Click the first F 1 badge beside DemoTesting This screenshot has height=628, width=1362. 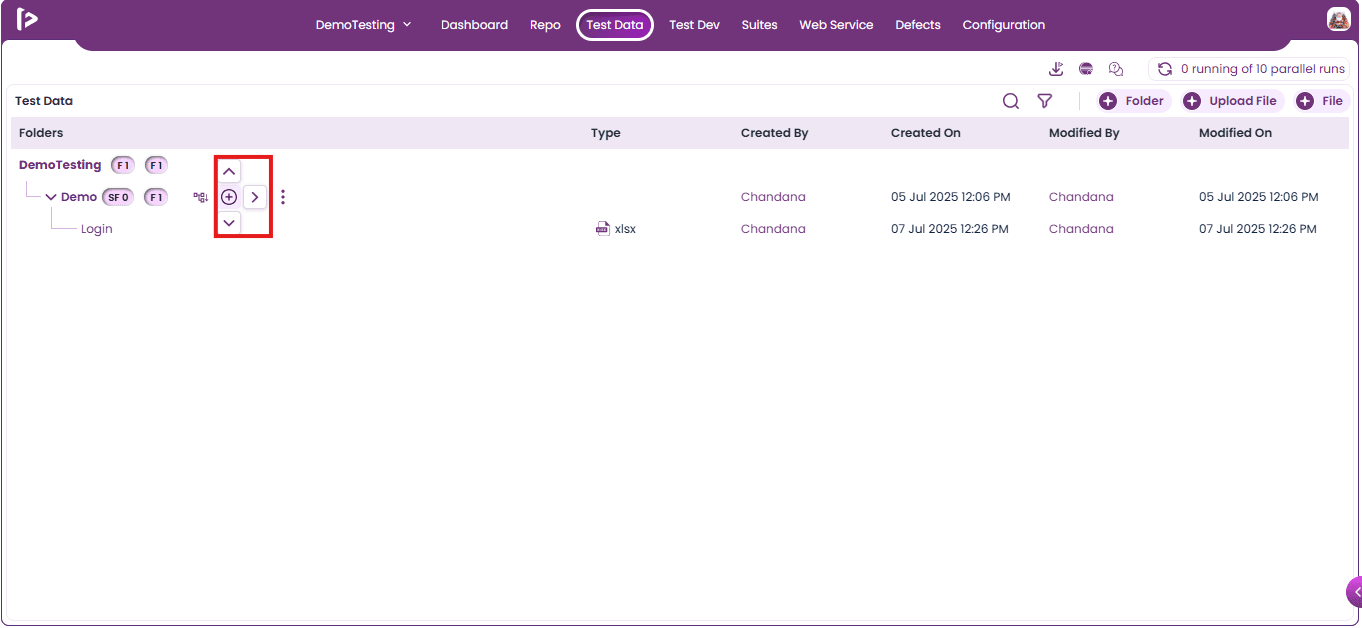point(123,165)
